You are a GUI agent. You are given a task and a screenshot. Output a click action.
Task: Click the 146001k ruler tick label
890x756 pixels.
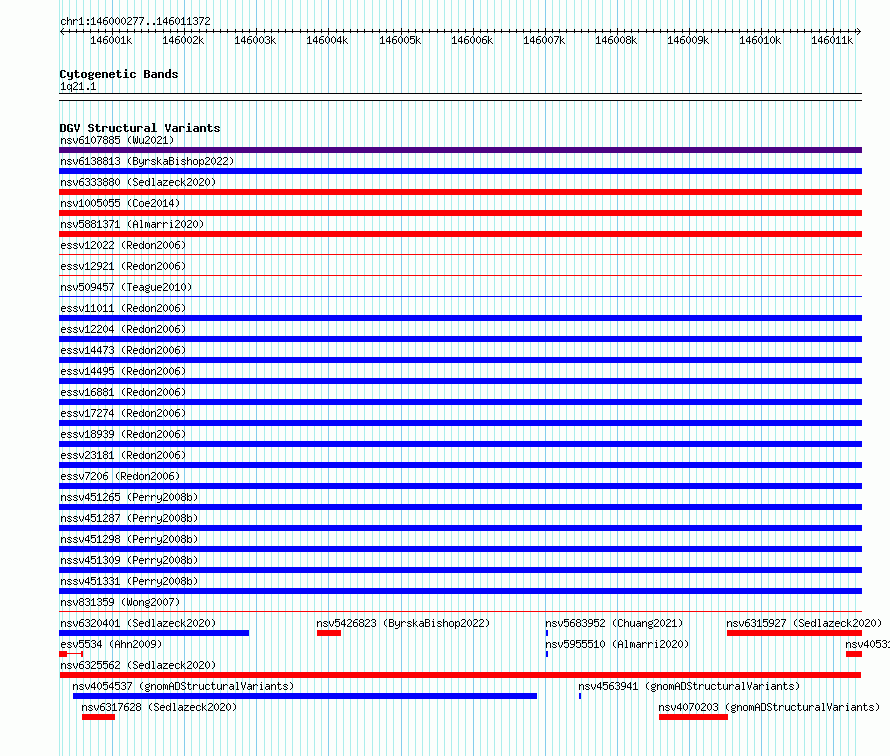pos(111,40)
